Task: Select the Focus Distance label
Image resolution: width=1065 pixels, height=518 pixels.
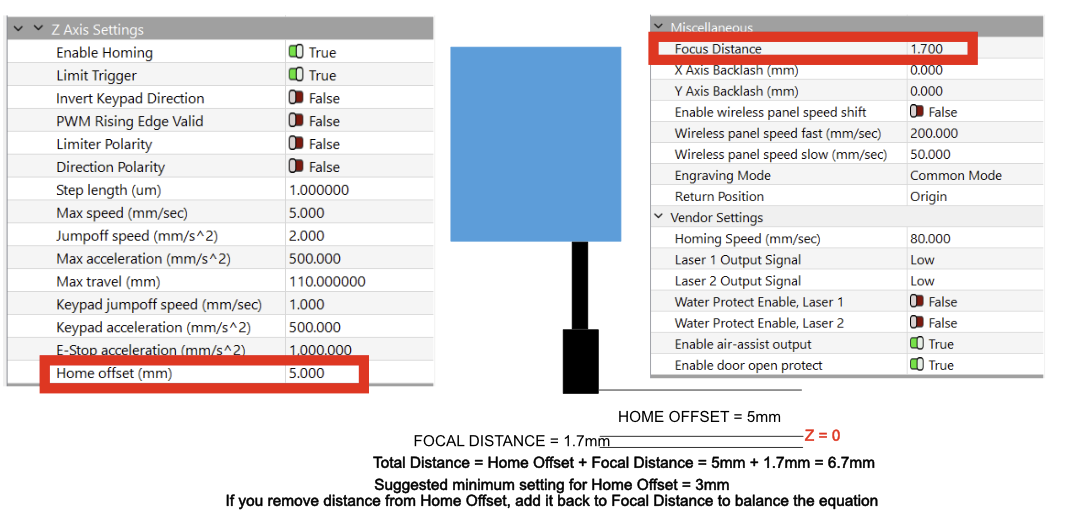Action: 718,49
